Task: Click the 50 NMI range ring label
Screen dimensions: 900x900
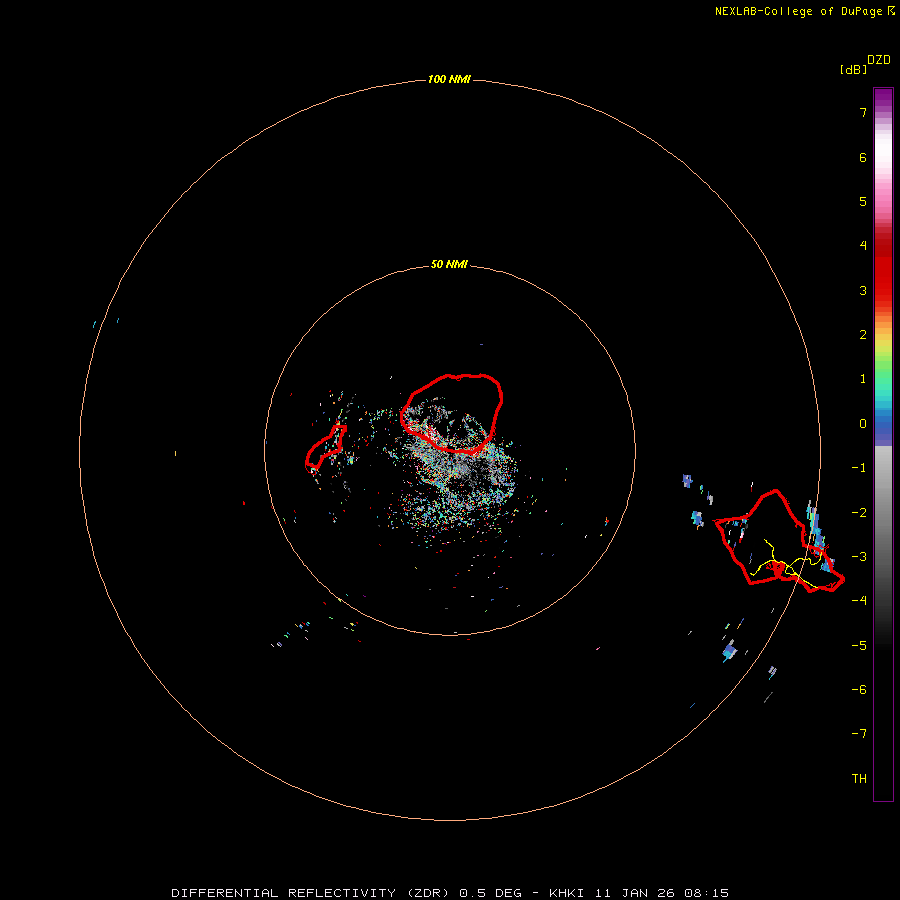Action: pos(449,264)
